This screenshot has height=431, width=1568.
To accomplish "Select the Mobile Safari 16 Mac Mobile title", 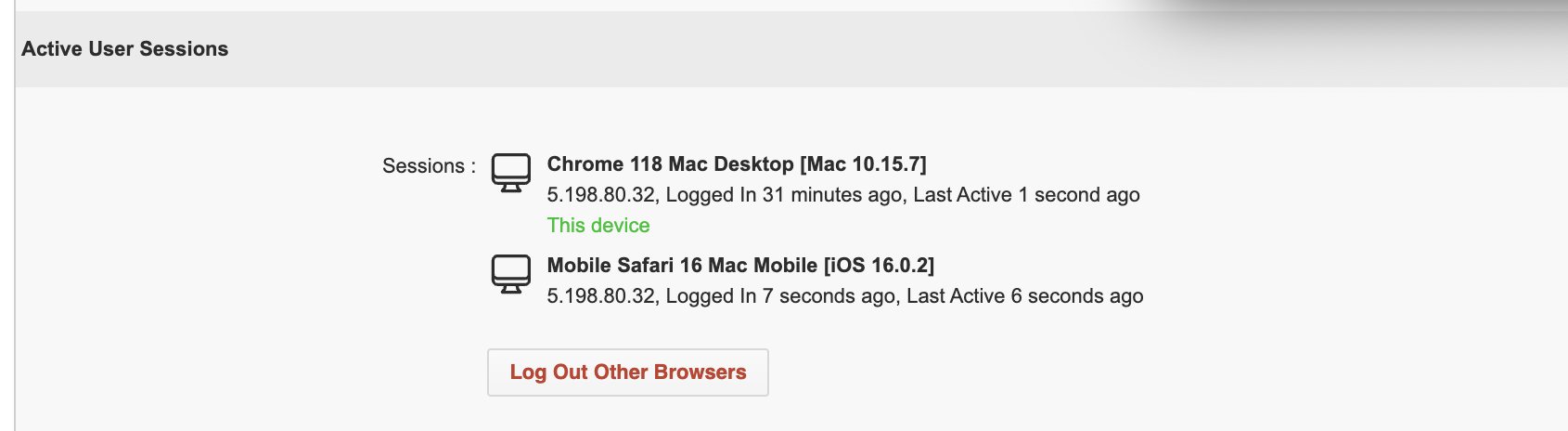I will coord(682,266).
